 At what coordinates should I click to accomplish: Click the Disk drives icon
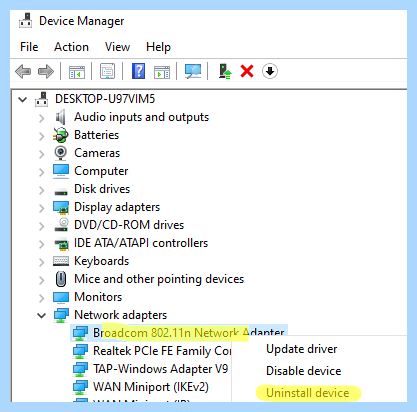[61, 192]
